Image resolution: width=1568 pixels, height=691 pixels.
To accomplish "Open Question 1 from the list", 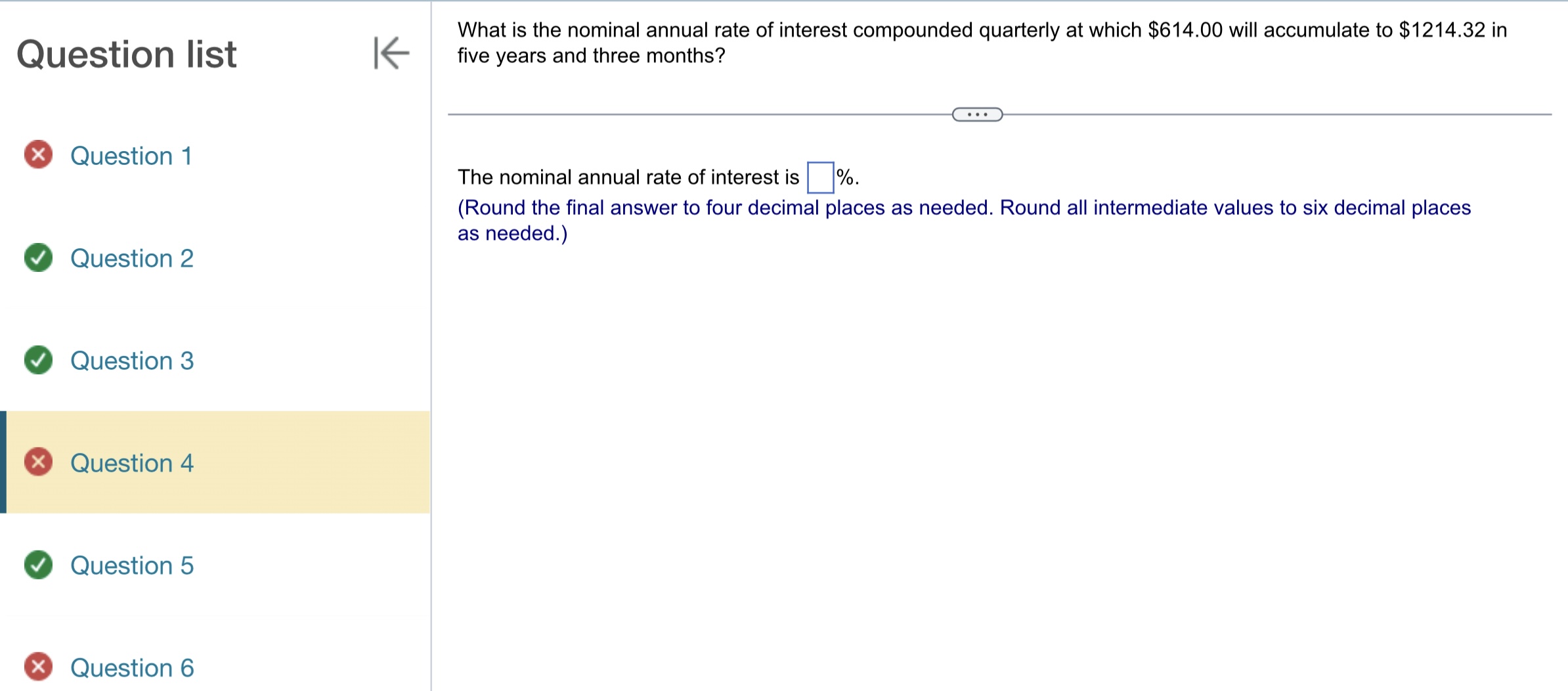I will click(131, 156).
